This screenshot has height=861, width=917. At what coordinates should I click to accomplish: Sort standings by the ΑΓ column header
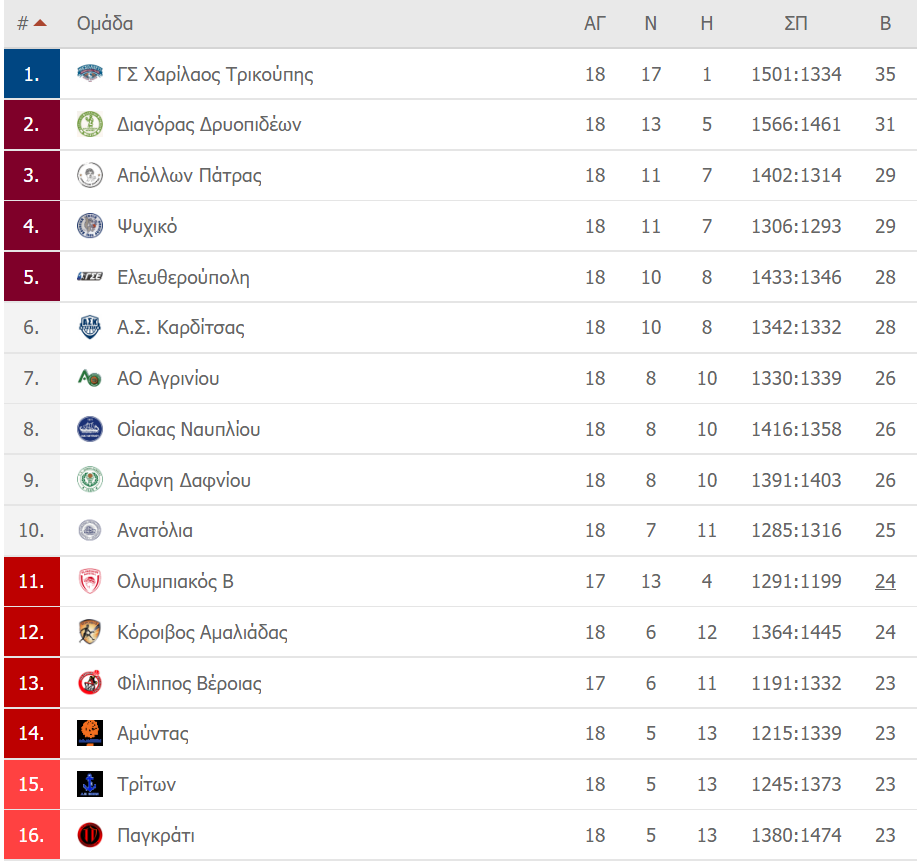[x=595, y=23]
